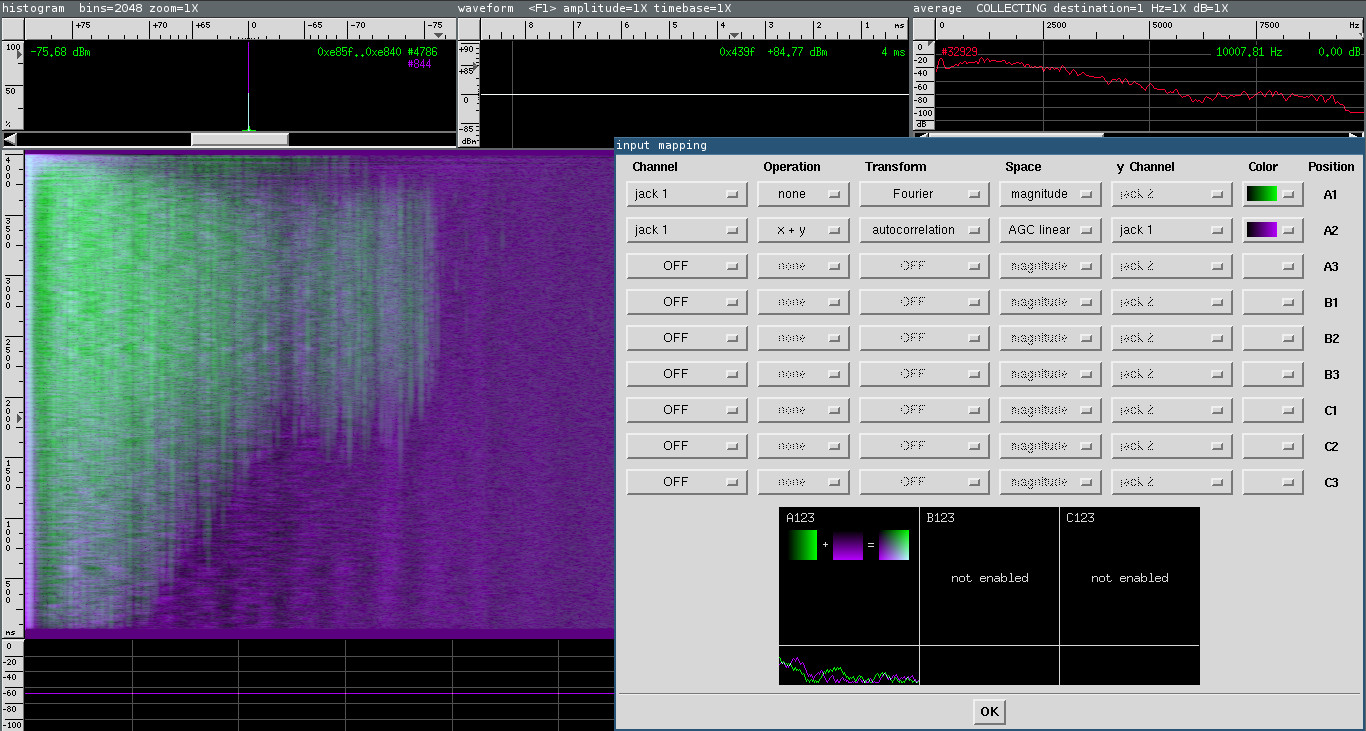Click the y Channel column header
Viewport: 1366px width, 731px height.
tap(1145, 167)
